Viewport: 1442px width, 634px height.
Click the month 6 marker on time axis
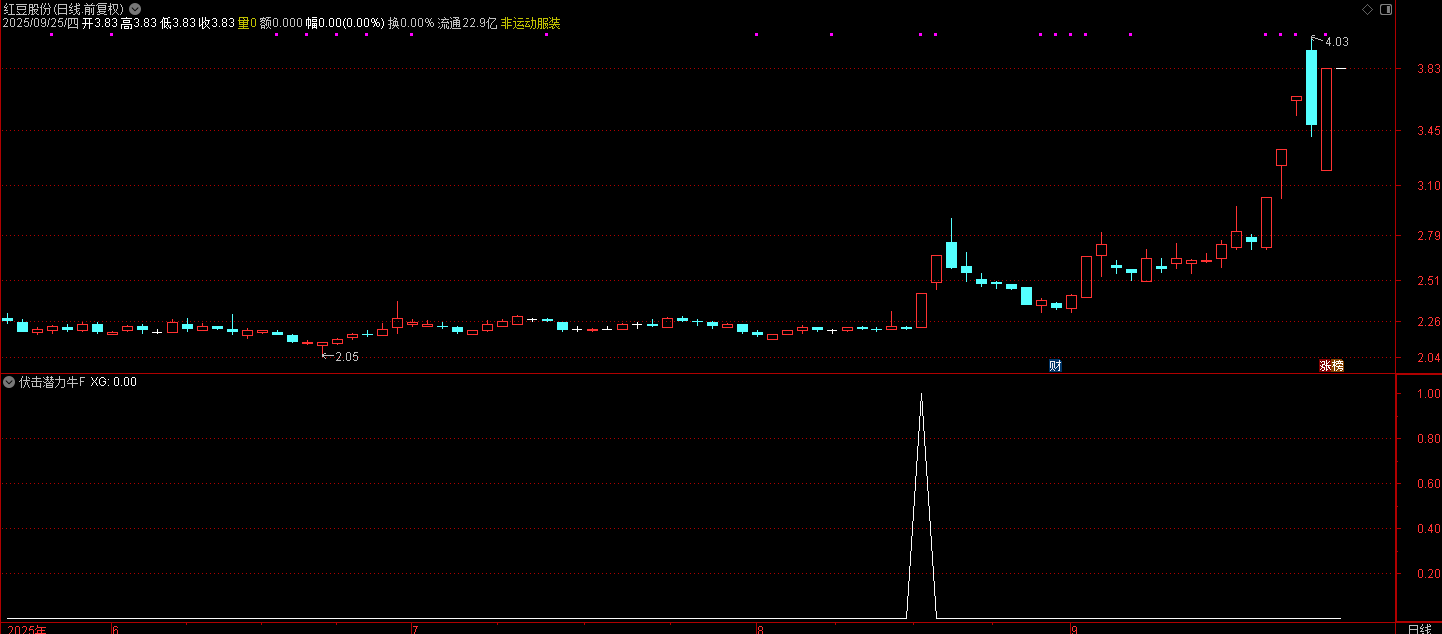point(116,630)
